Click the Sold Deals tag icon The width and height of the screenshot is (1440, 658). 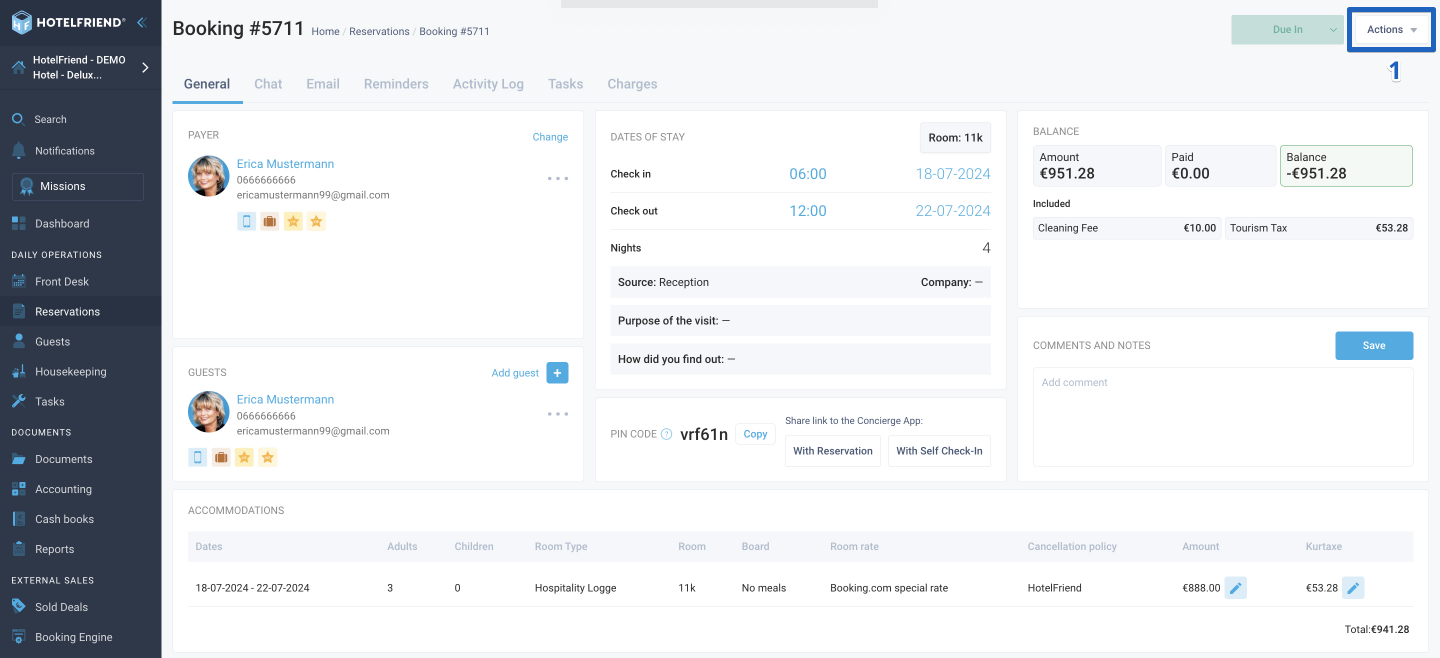18,606
